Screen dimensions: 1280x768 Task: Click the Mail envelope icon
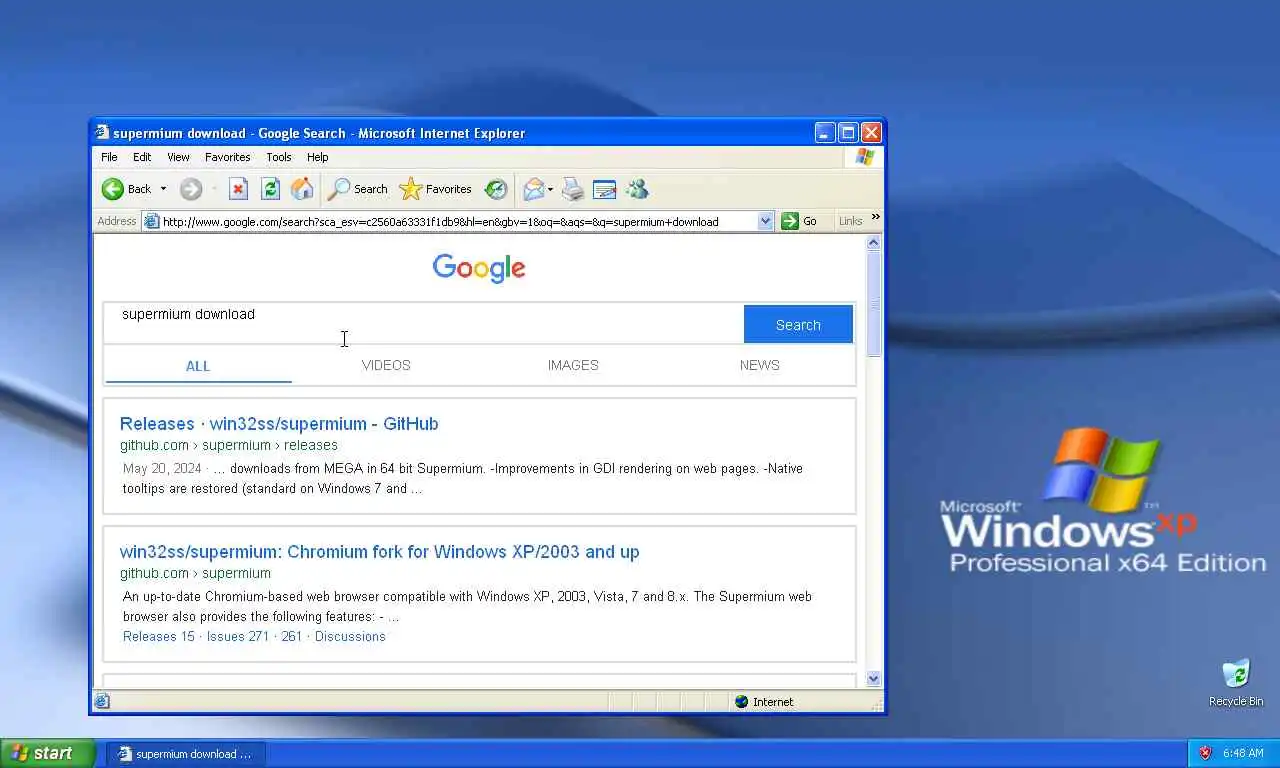click(534, 189)
